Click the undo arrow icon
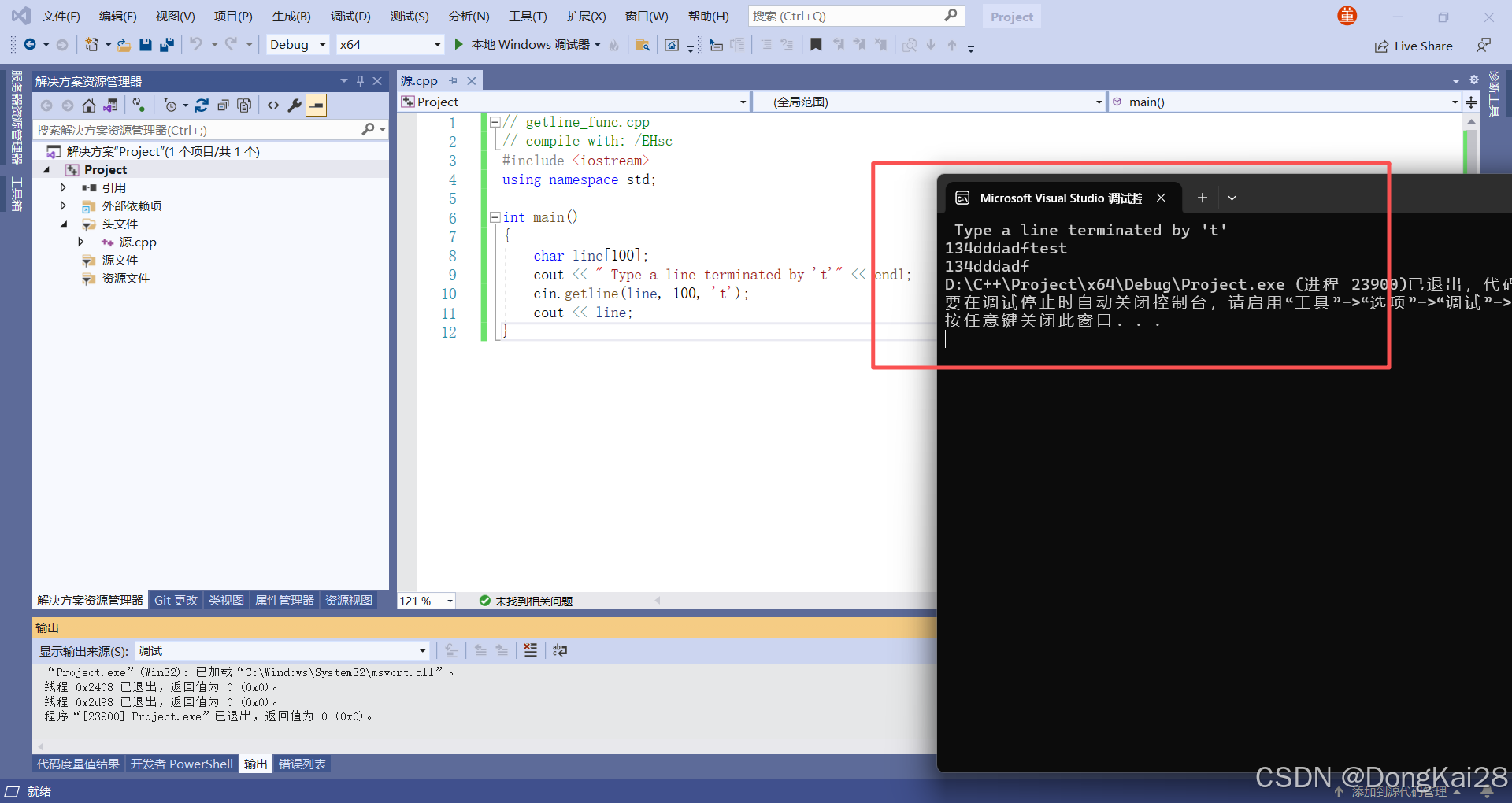Screen dimensions: 1512x803 click(x=196, y=45)
